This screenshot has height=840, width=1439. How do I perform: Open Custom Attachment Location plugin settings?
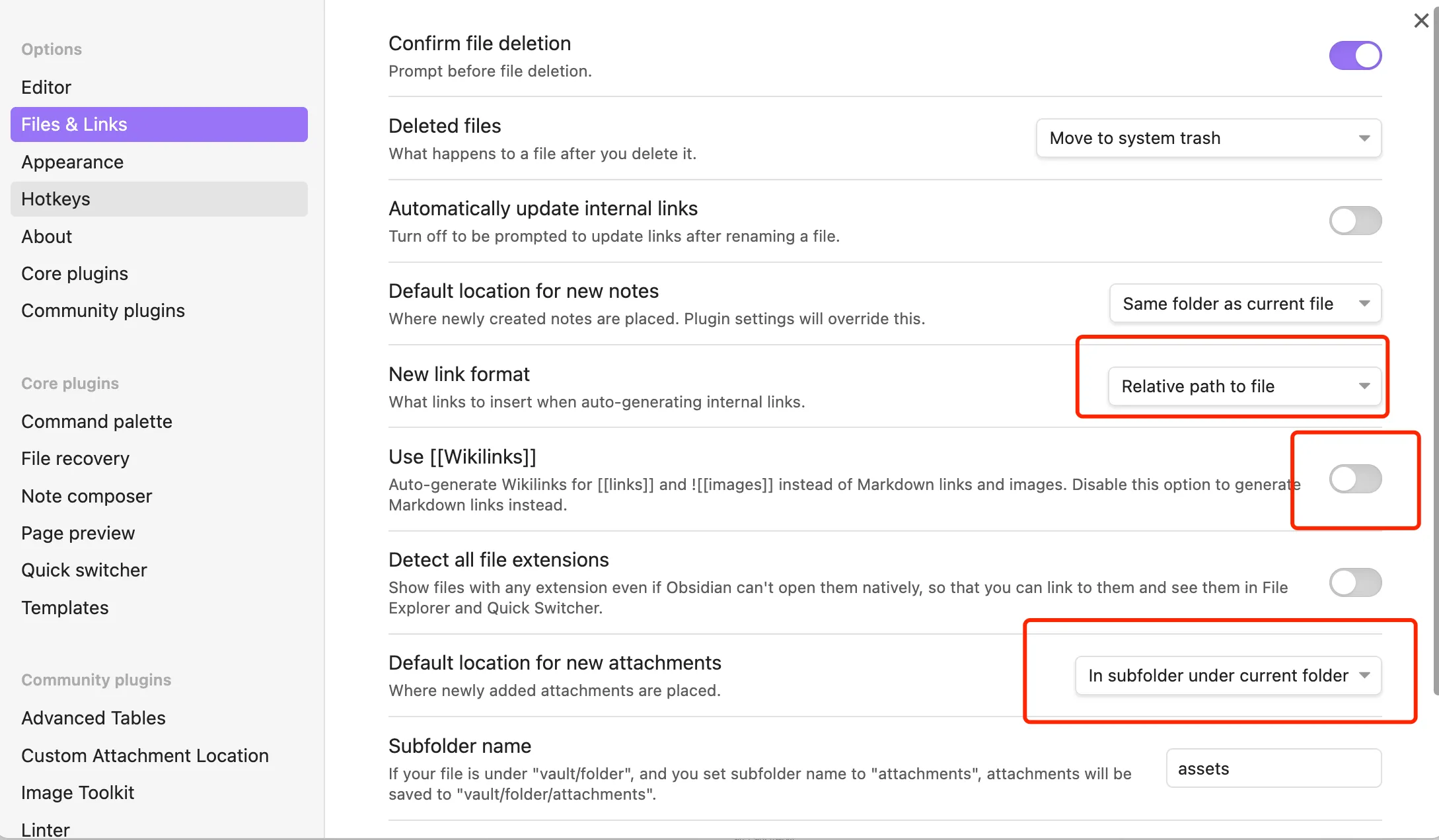145,755
